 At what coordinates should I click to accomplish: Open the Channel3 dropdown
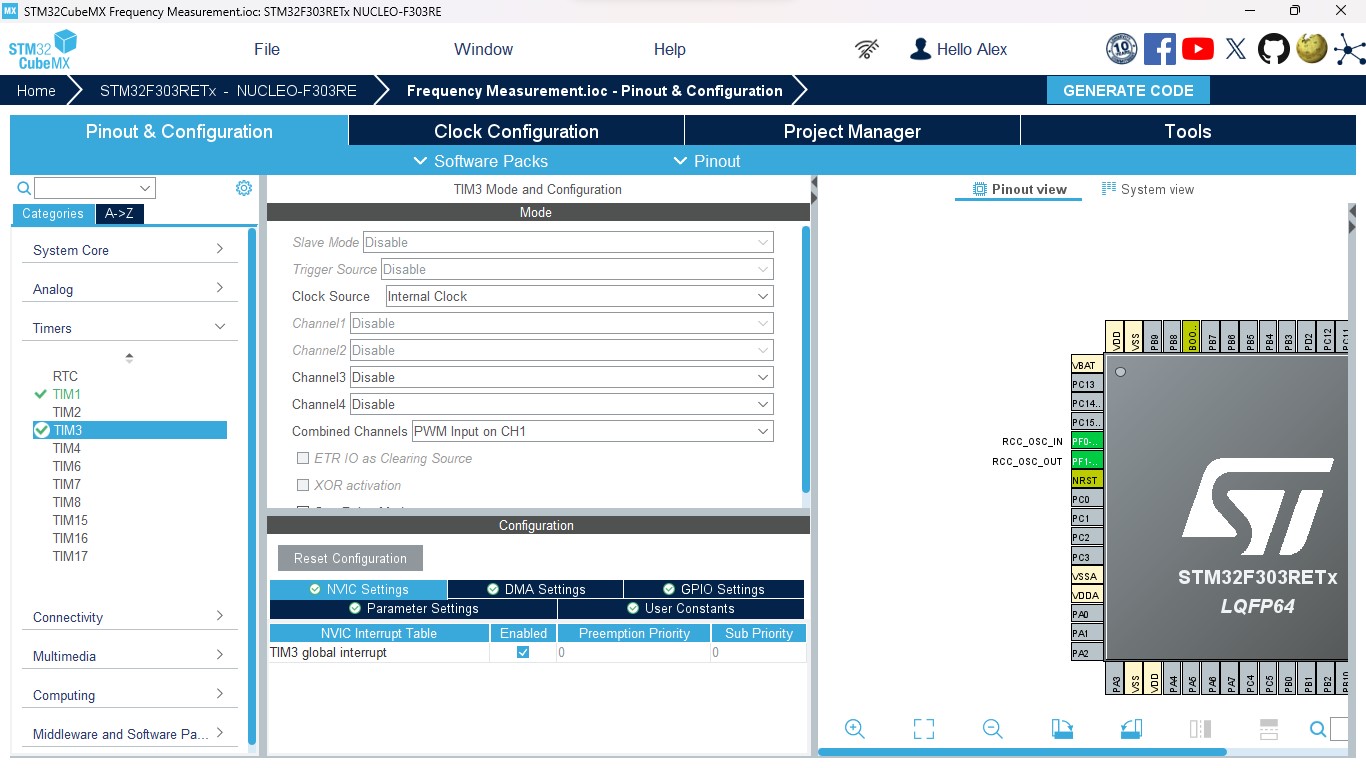[561, 377]
